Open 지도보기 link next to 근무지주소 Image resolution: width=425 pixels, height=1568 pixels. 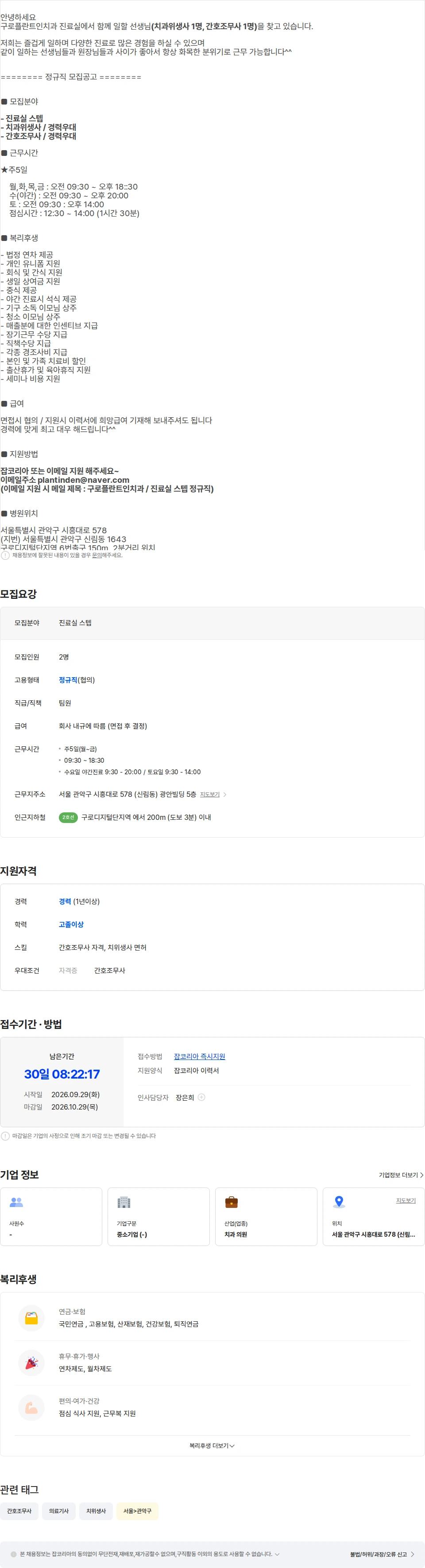210,794
